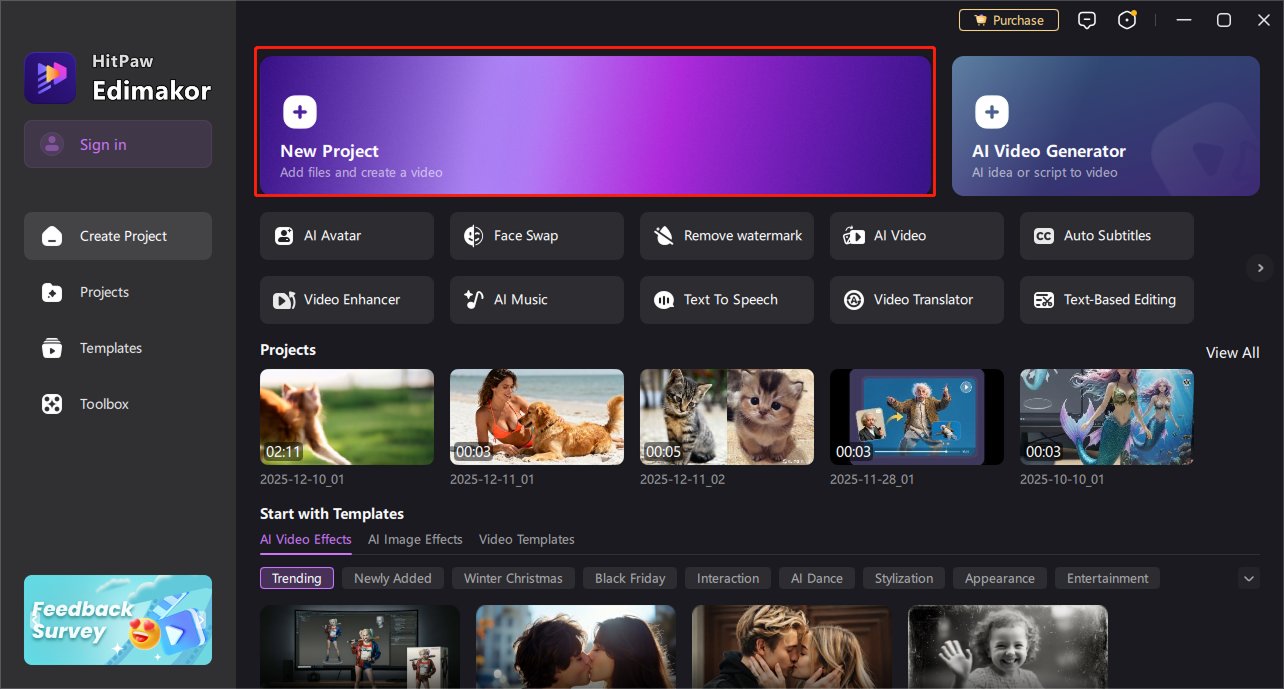1284x689 pixels.
Task: Expand the template category dropdown arrow
Action: tap(1248, 578)
